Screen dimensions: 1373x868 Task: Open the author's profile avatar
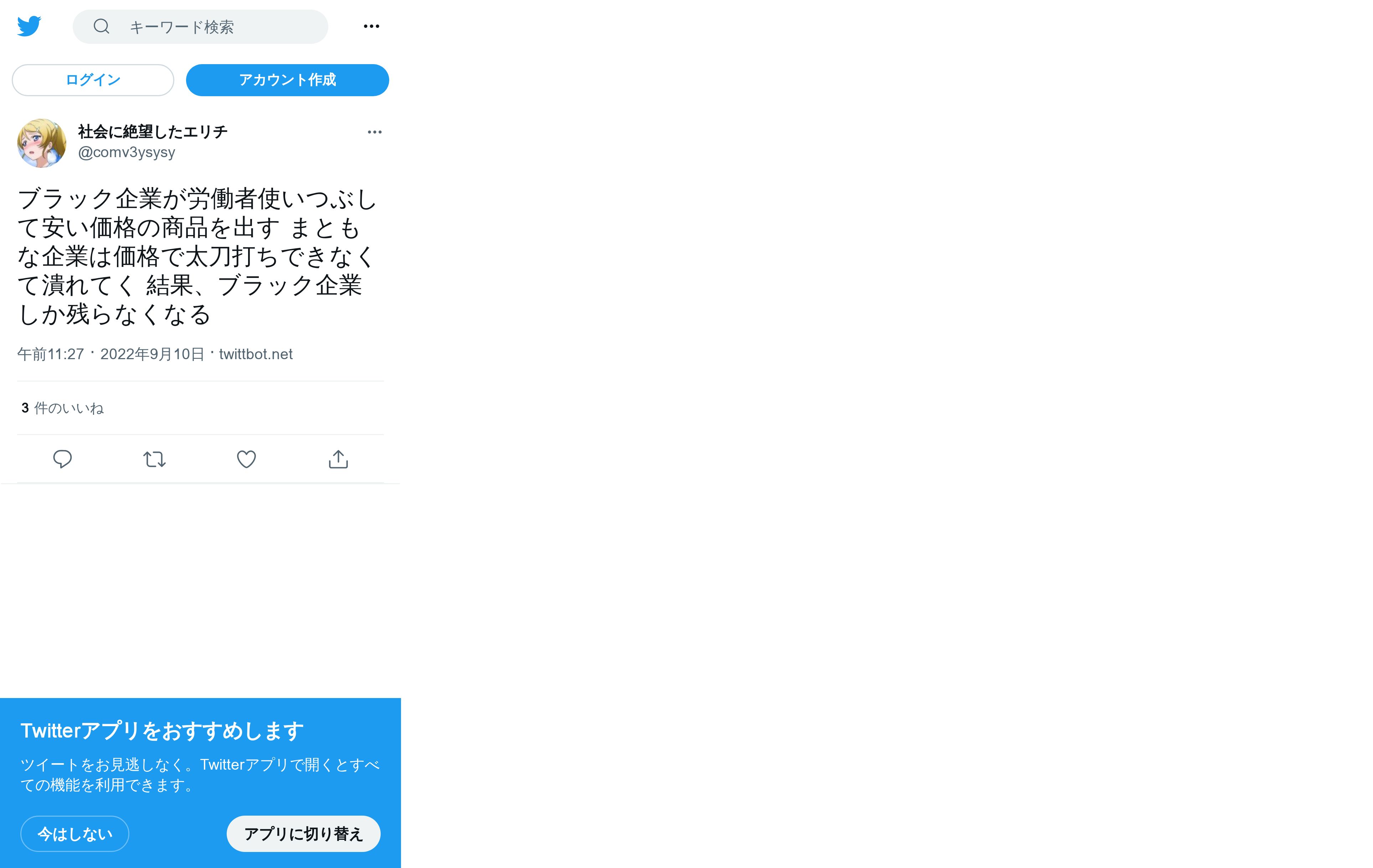(42, 143)
